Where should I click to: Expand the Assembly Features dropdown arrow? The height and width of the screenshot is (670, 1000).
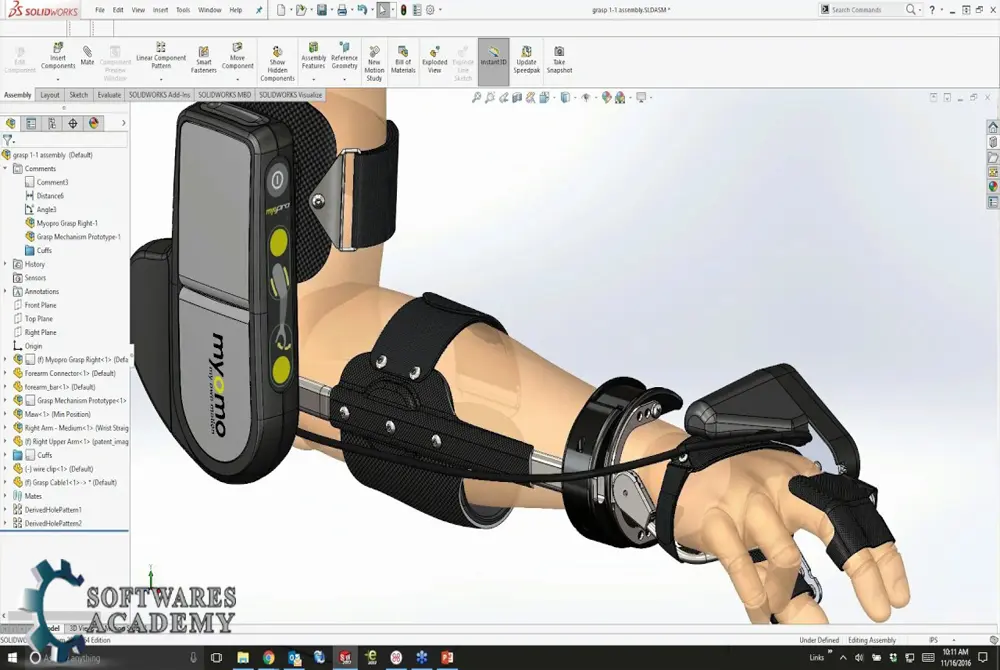[313, 80]
